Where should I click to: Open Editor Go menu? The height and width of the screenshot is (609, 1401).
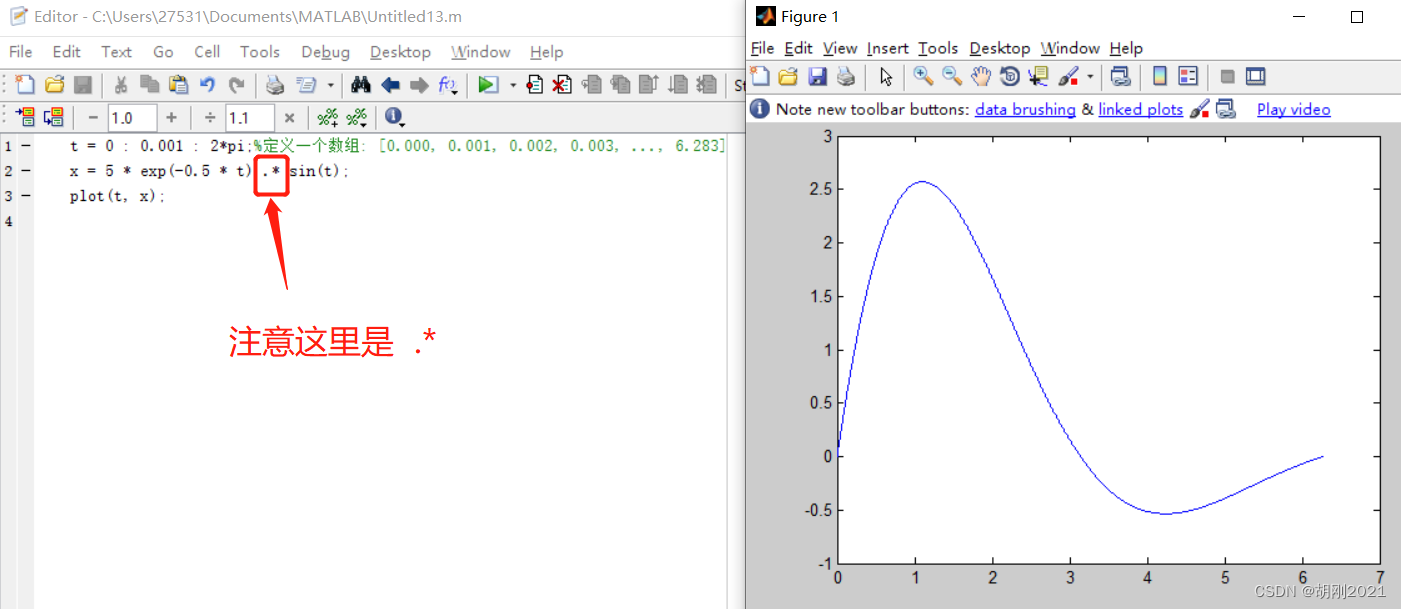(163, 52)
